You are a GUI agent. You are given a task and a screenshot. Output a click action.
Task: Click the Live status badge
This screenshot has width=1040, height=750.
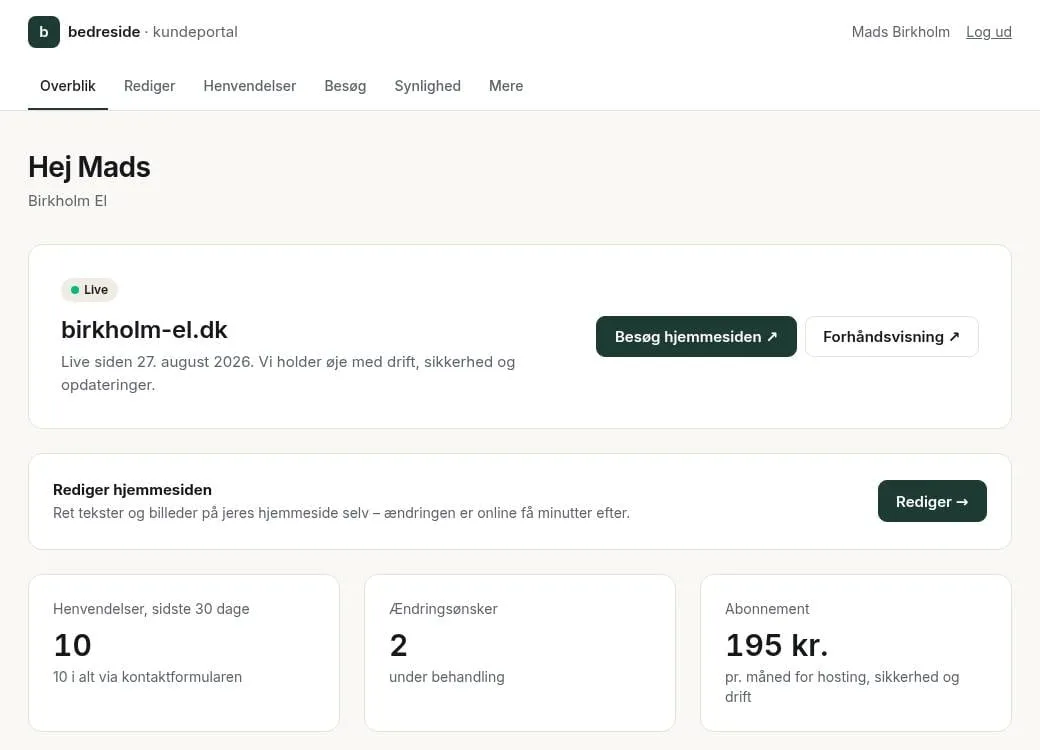point(90,290)
